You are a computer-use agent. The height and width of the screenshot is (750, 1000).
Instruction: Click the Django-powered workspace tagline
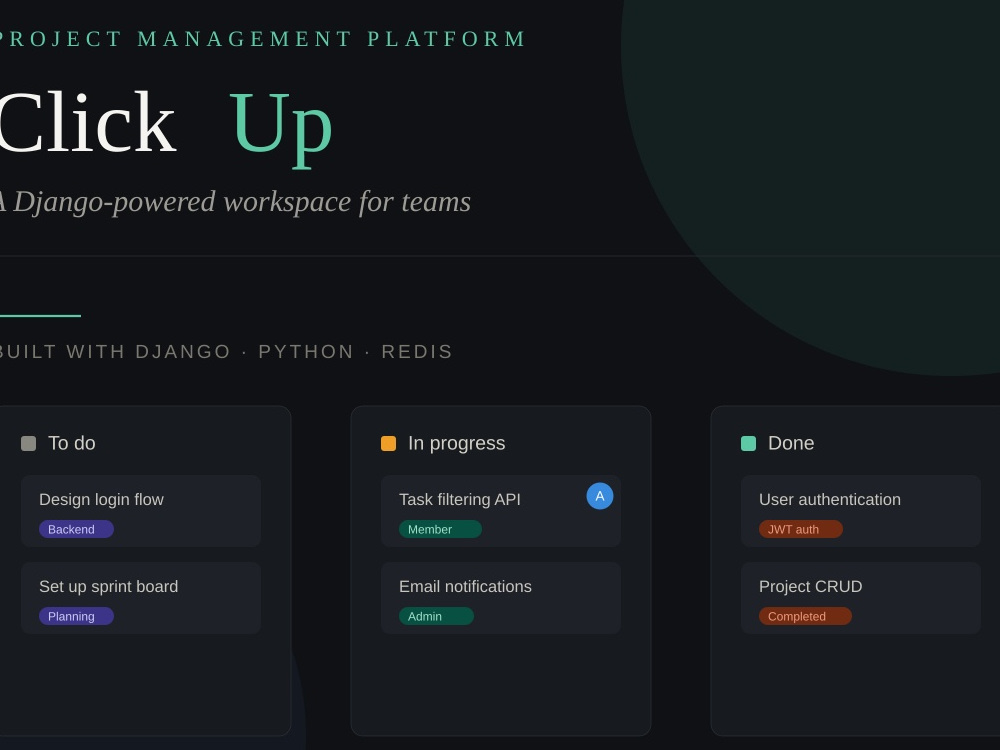pos(235,202)
